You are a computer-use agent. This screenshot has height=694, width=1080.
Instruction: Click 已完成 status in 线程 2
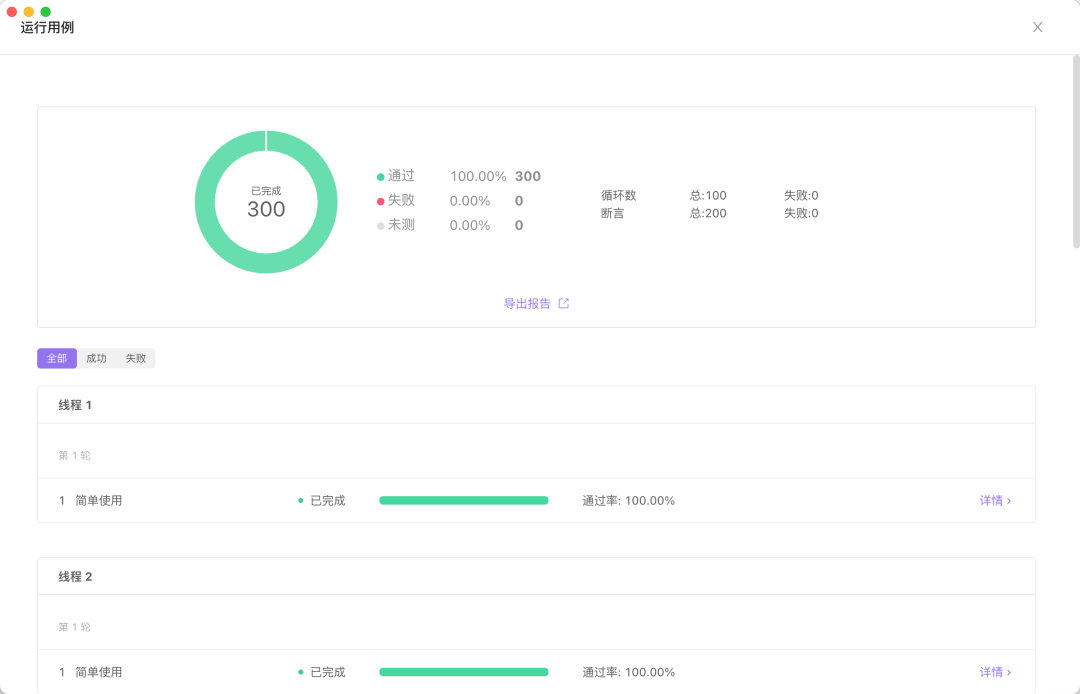[327, 672]
